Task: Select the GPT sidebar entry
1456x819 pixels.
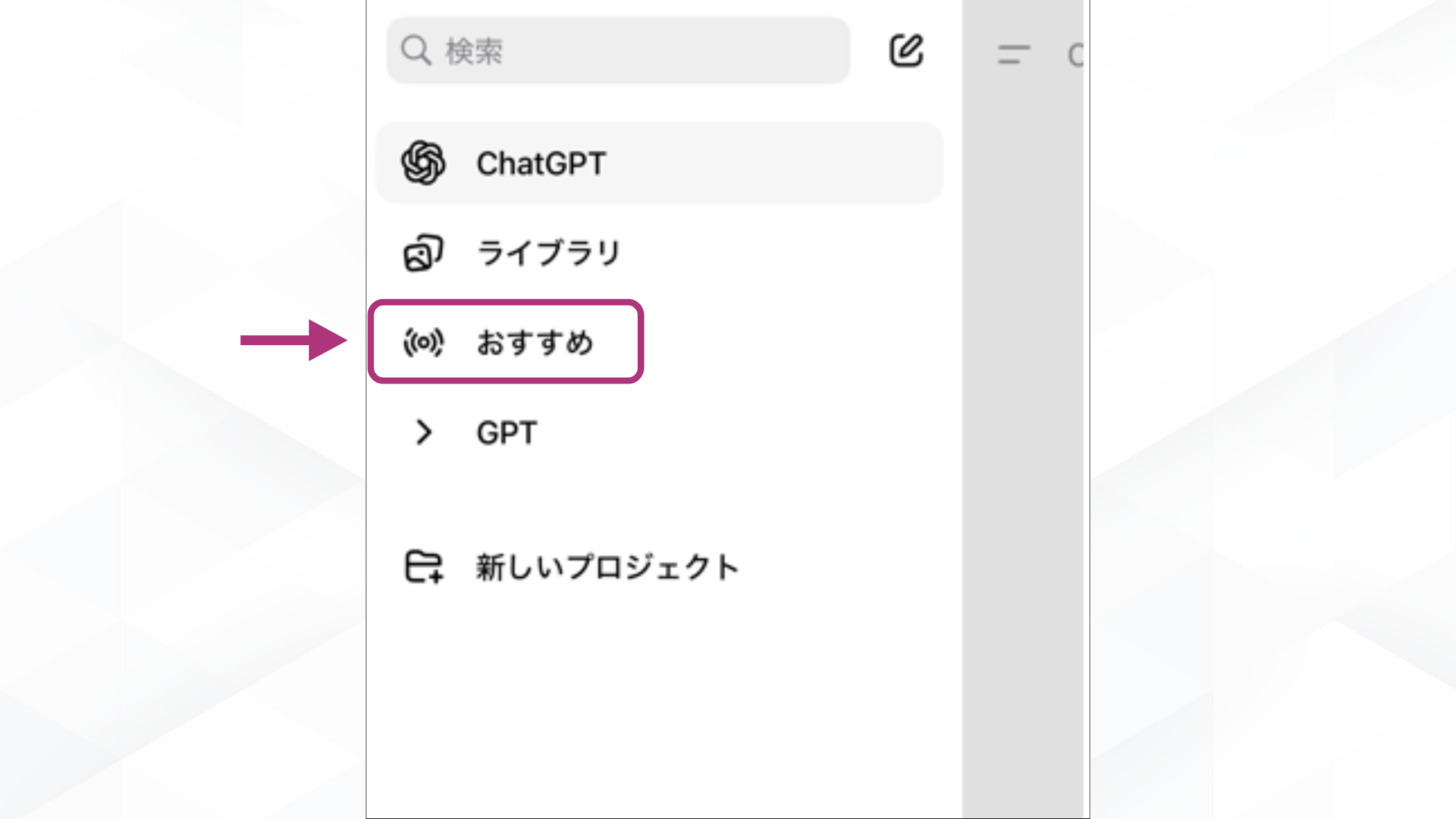Action: pyautogui.click(x=504, y=432)
